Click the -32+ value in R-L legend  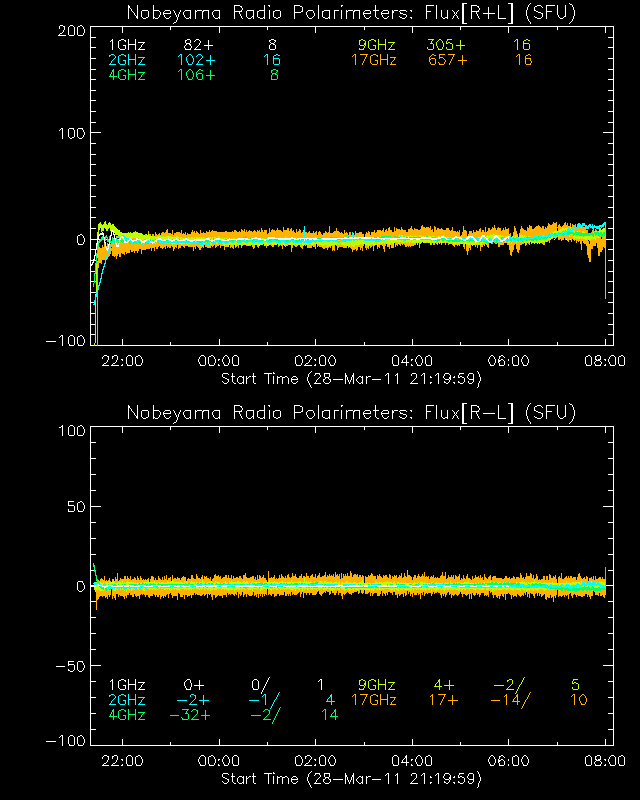point(190,715)
